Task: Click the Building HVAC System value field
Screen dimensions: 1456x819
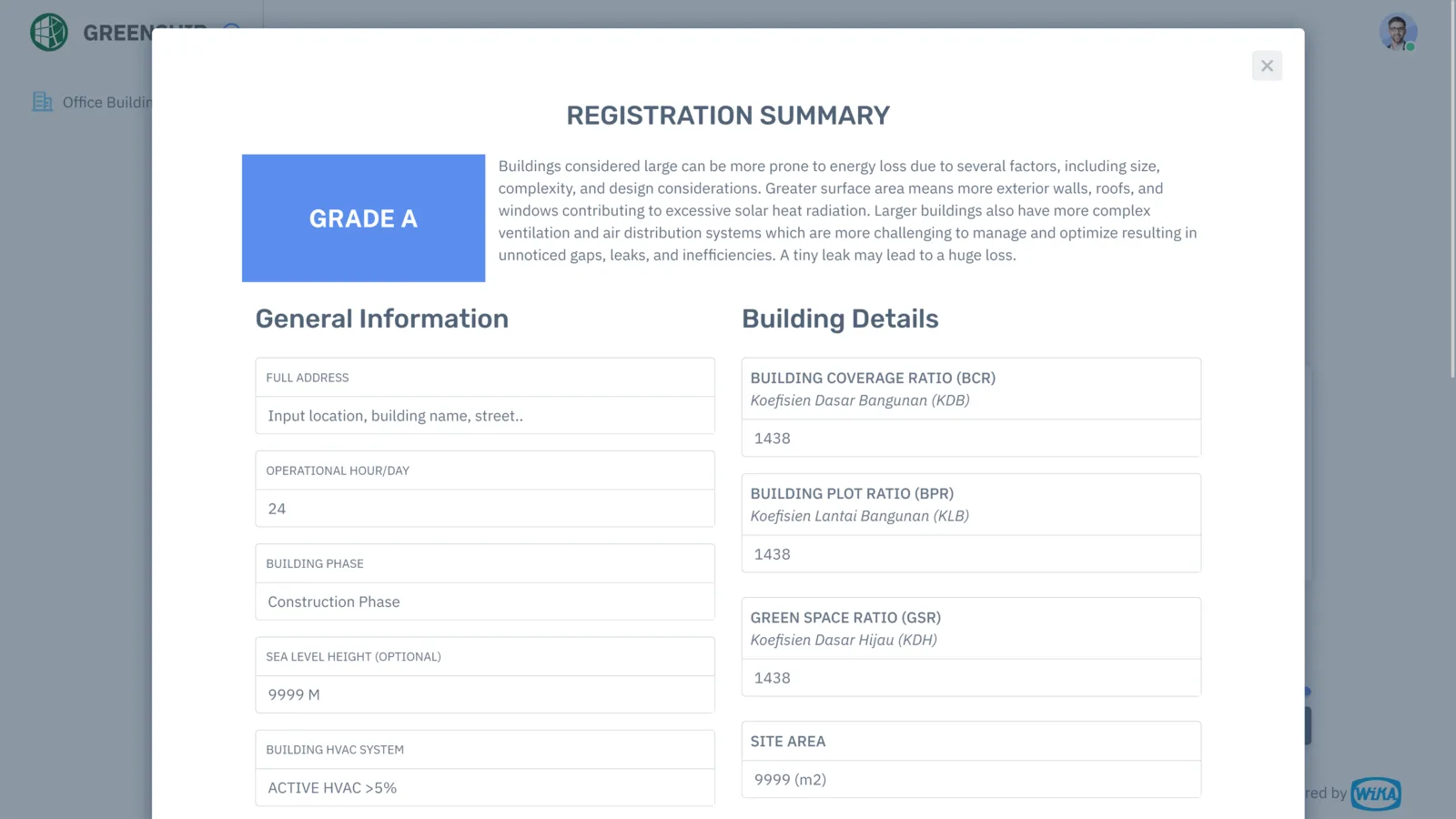Action: coord(485,787)
